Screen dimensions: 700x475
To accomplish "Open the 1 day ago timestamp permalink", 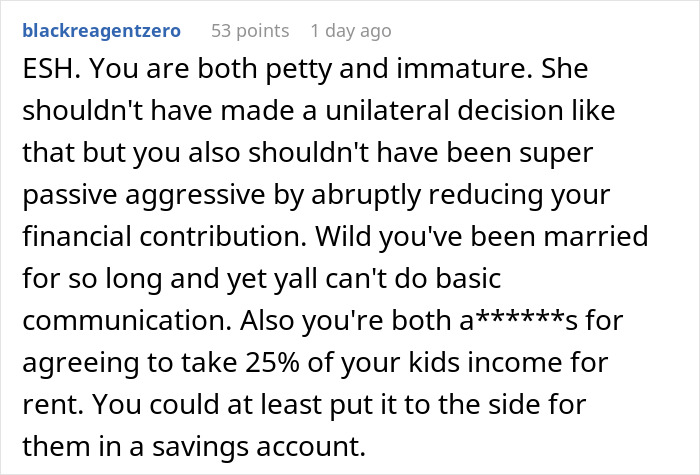I will click(x=351, y=31).
